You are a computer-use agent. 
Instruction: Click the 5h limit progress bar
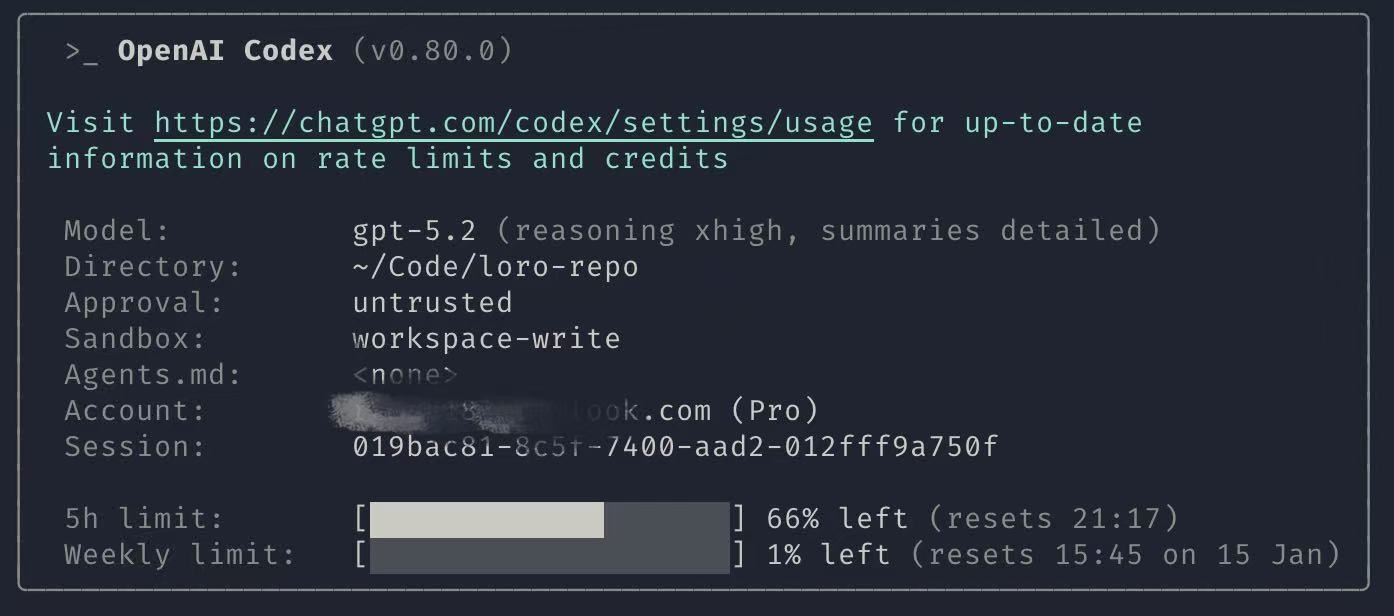click(549, 520)
